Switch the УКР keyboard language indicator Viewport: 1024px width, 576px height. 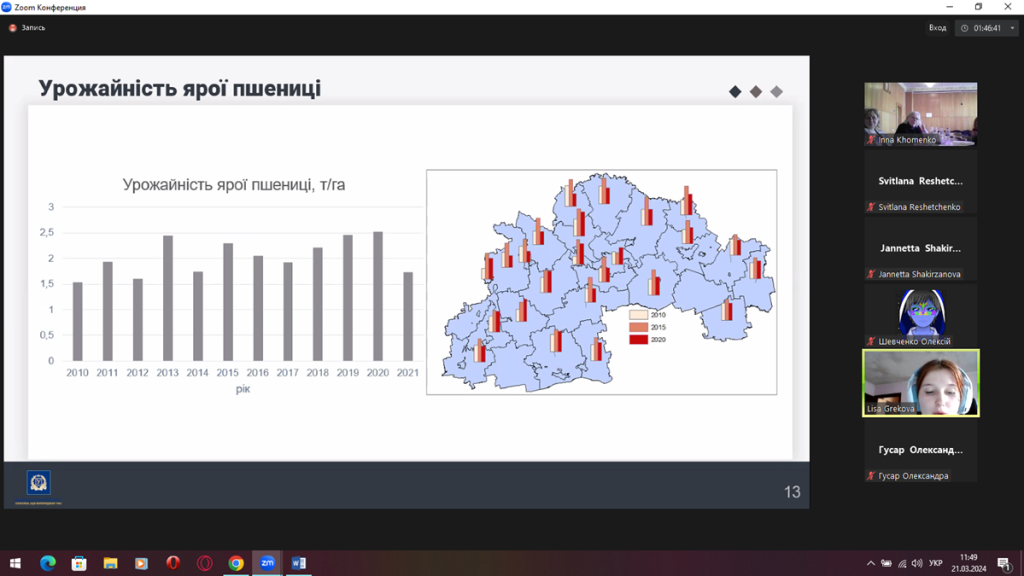[936, 564]
